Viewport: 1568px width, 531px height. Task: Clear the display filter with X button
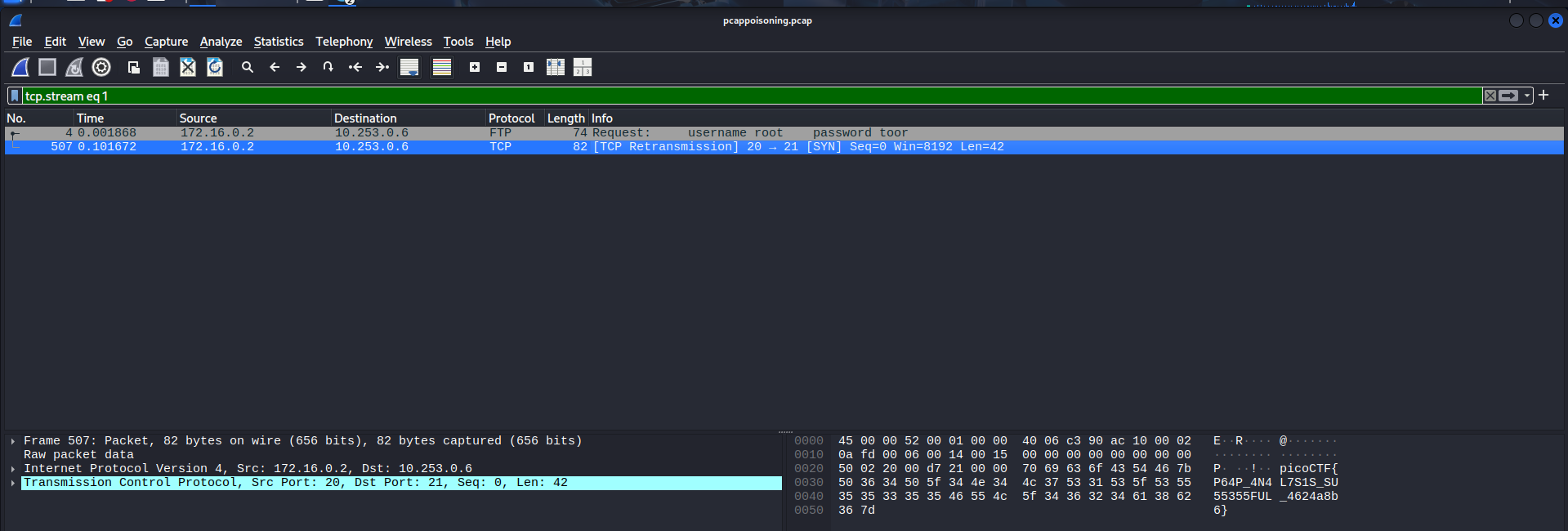click(x=1490, y=96)
